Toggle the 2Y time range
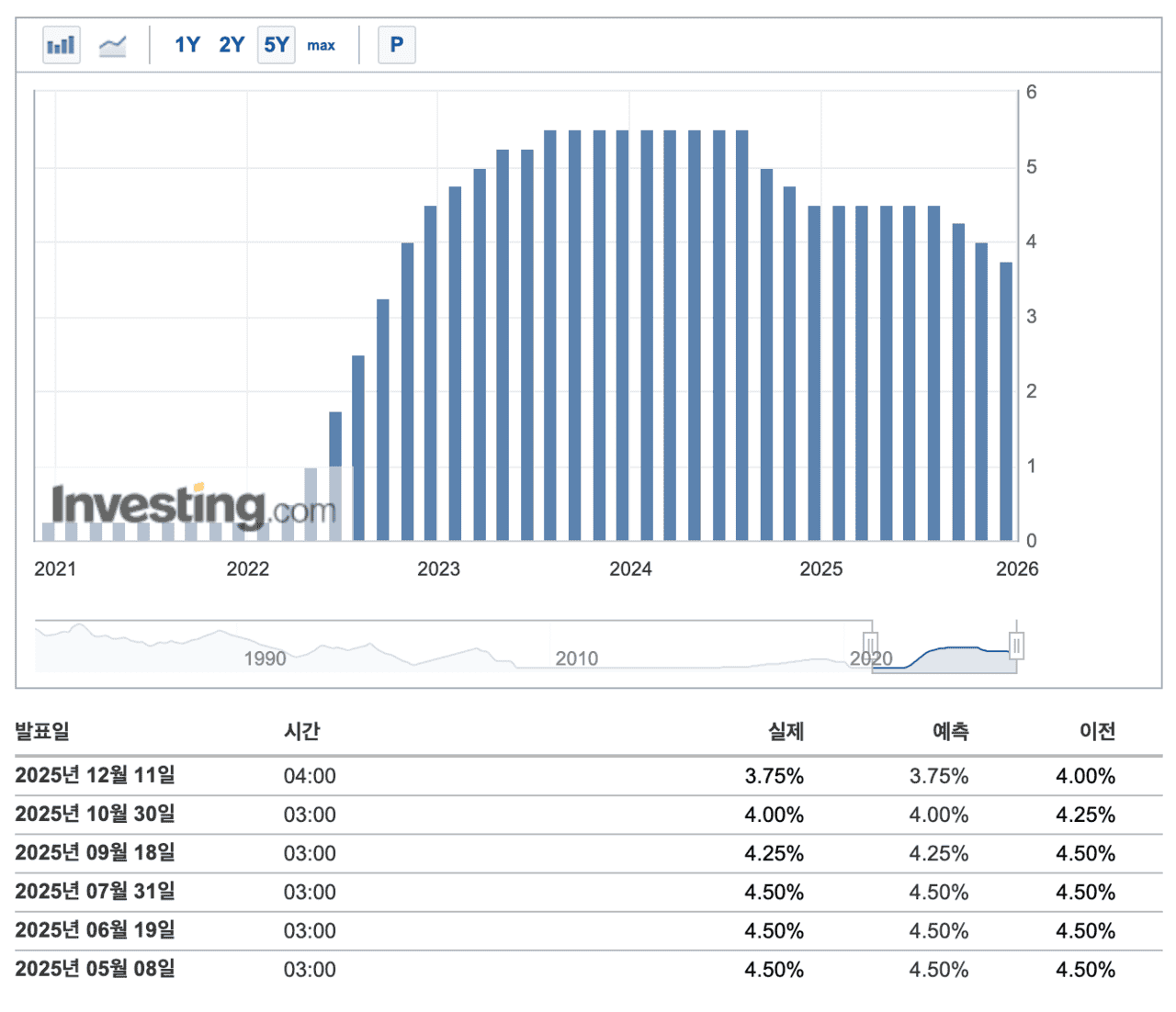Screen dimensions: 1176x1012 pos(231,44)
